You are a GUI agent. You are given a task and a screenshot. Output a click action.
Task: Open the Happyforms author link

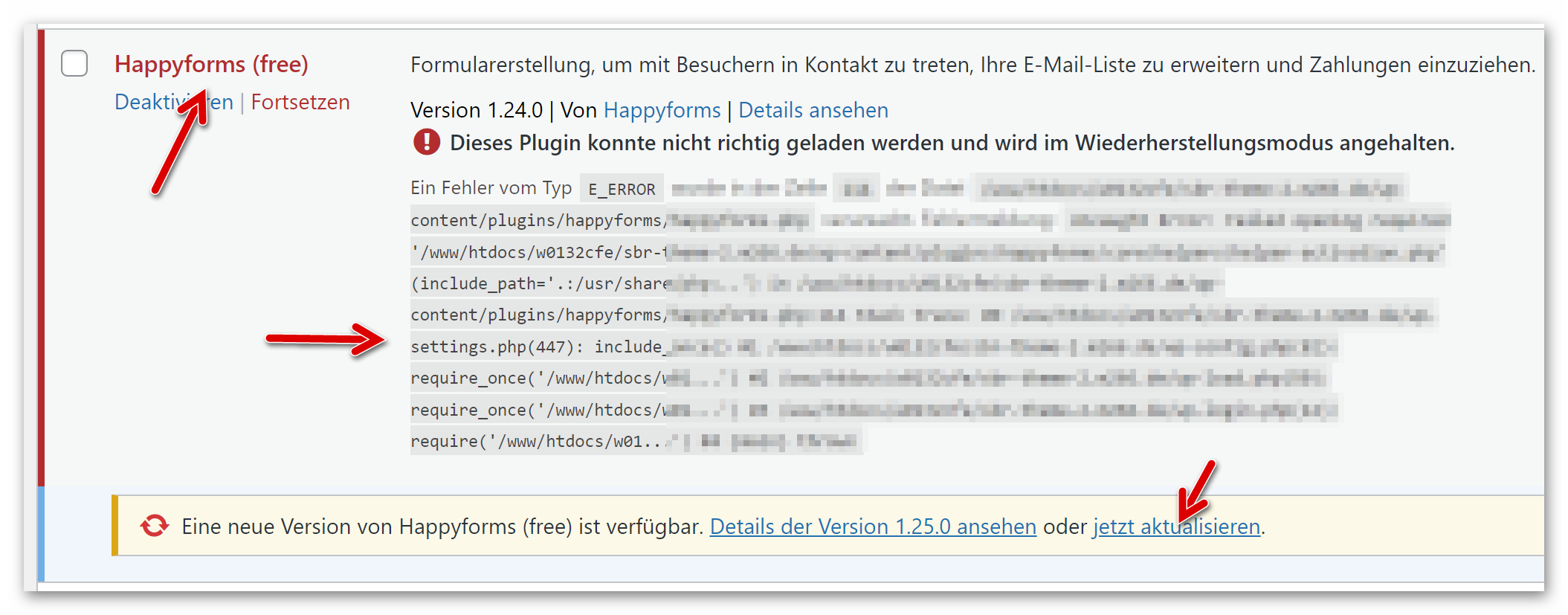(662, 110)
